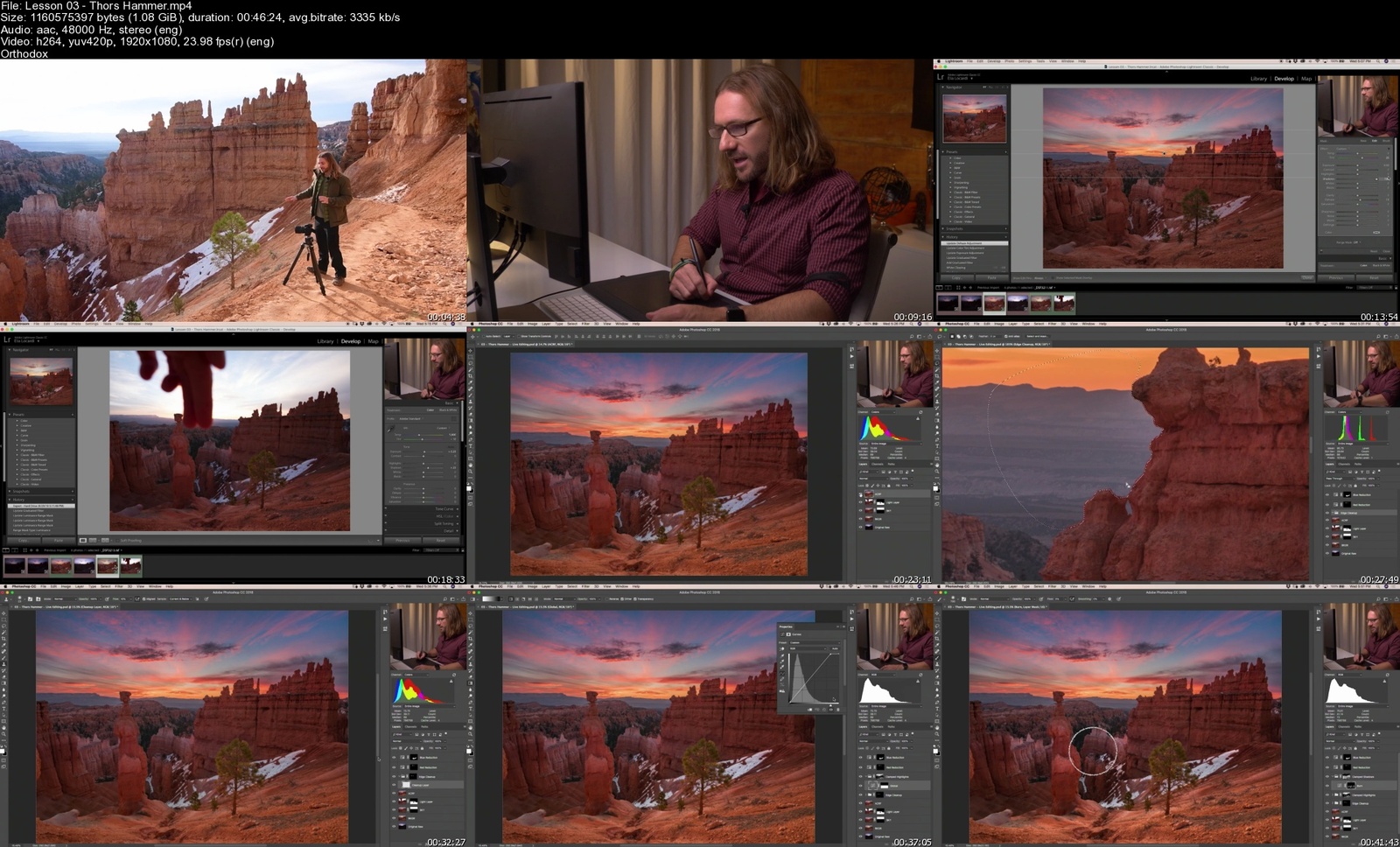This screenshot has height=847, width=1400.
Task: Open the Curves RGB channel dropdown, 00:37:05 frame
Action: [x=808, y=648]
